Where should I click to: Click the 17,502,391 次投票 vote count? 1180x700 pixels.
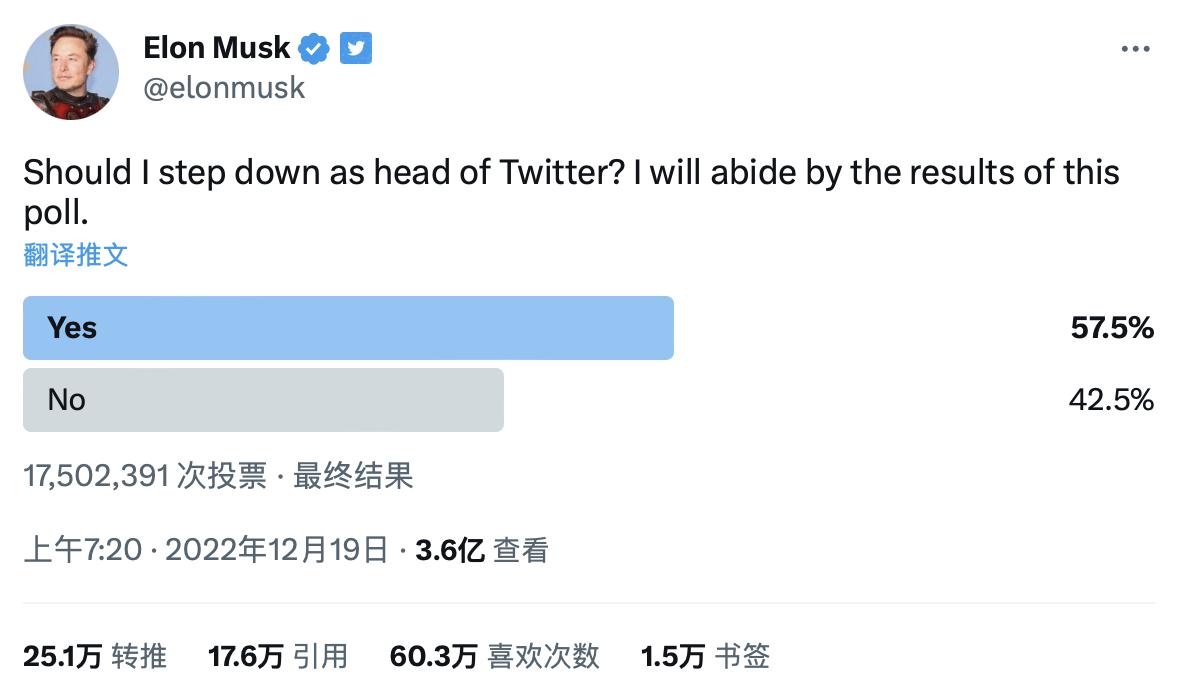pyautogui.click(x=145, y=476)
